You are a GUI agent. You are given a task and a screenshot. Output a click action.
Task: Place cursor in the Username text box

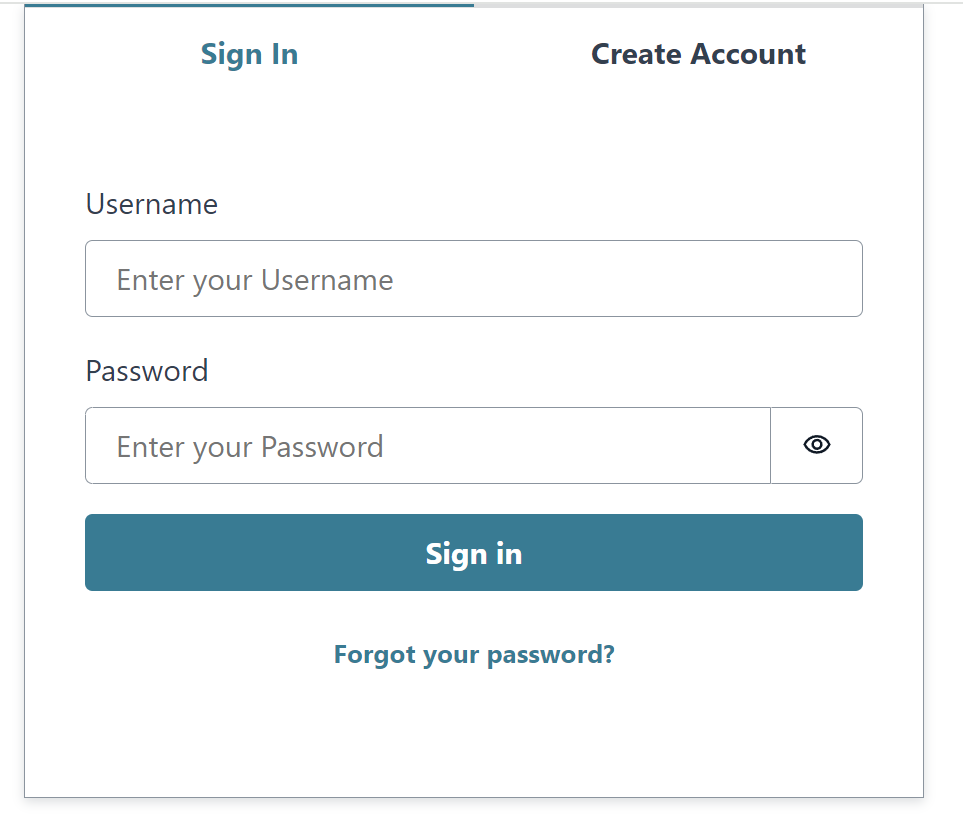[473, 279]
